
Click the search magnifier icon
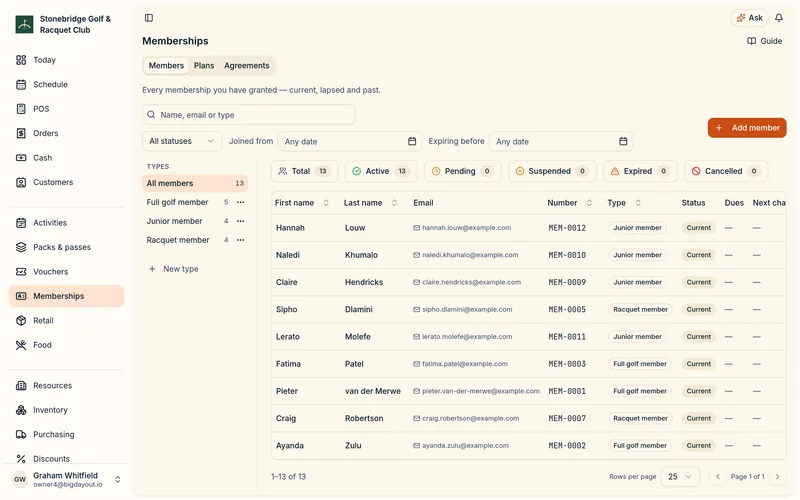point(151,115)
